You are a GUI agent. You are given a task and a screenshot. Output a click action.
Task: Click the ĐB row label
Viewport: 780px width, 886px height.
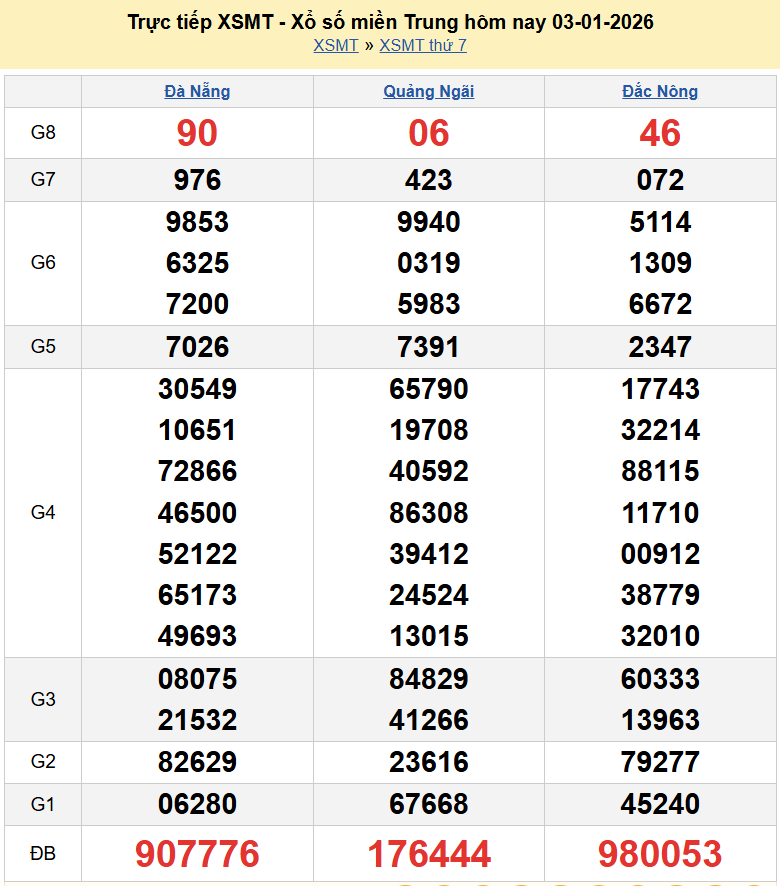coord(43,853)
